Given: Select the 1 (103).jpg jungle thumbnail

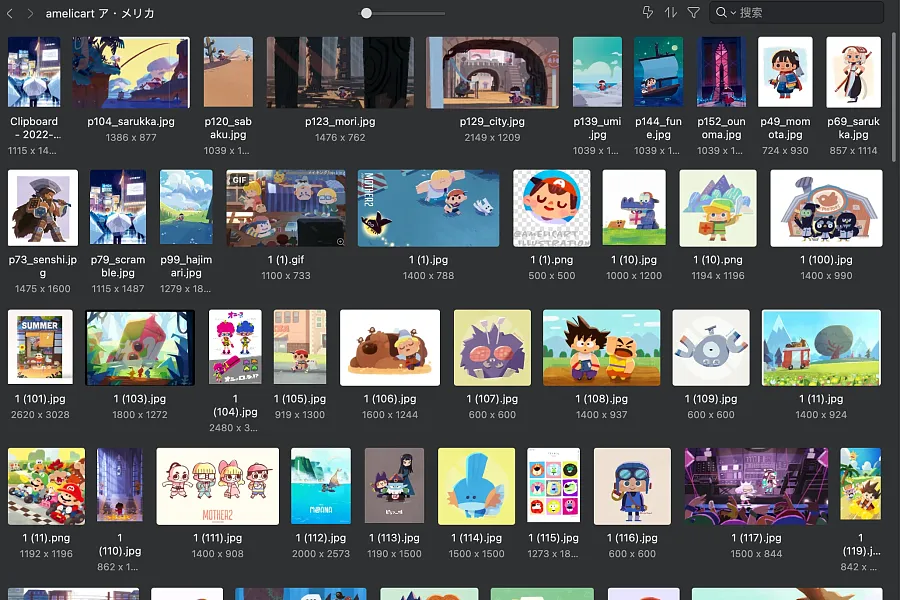Looking at the screenshot, I should tap(140, 347).
